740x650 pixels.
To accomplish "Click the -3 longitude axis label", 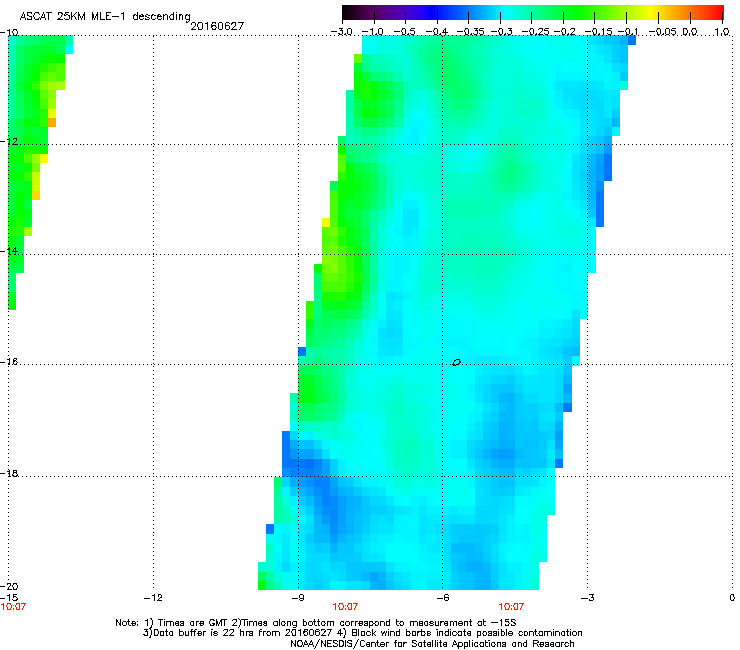I will pyautogui.click(x=587, y=598).
